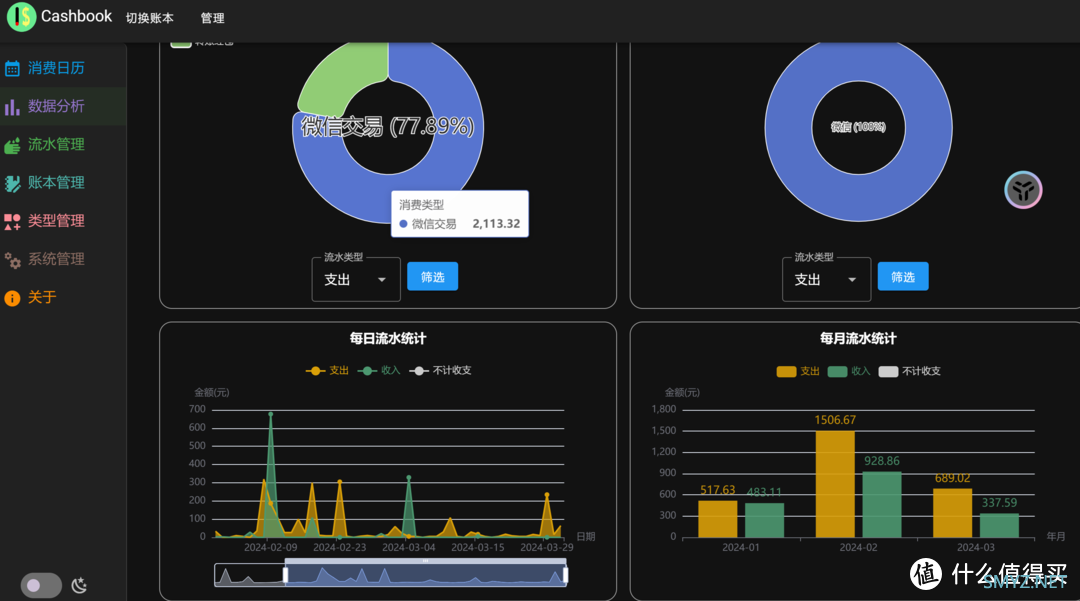Image resolution: width=1080 pixels, height=601 pixels.
Task: Click the 2024-03-29 axis date label
Action: [x=547, y=547]
